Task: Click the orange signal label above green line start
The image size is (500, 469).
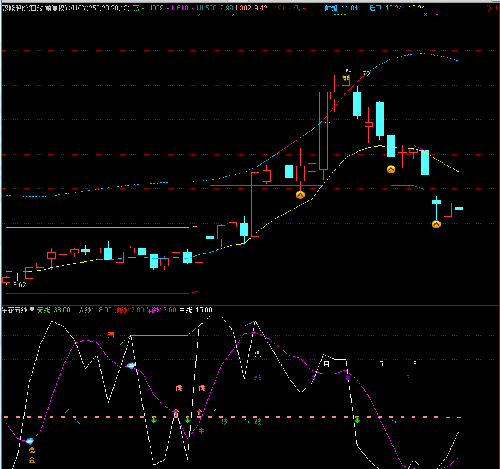Action: click(x=111, y=335)
